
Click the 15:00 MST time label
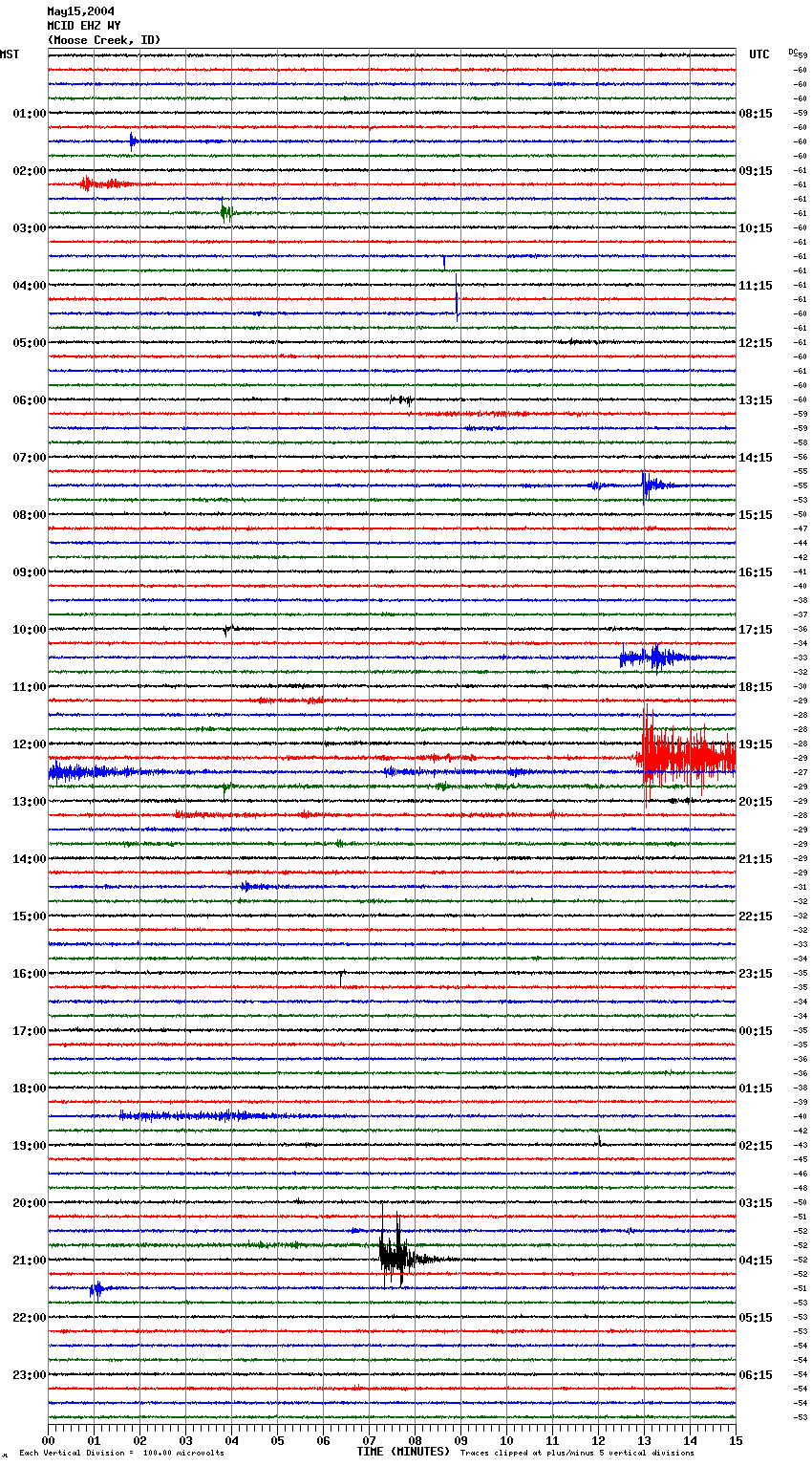pos(30,916)
